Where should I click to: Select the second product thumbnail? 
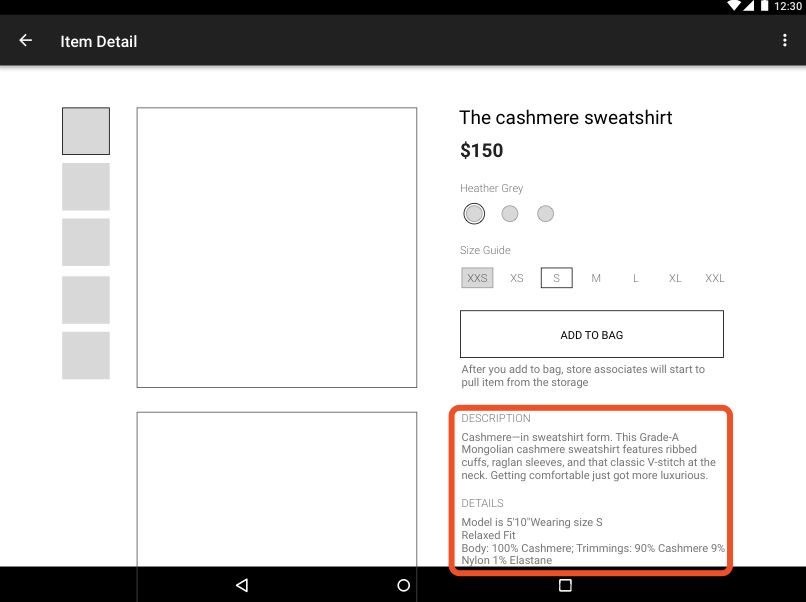coord(86,187)
